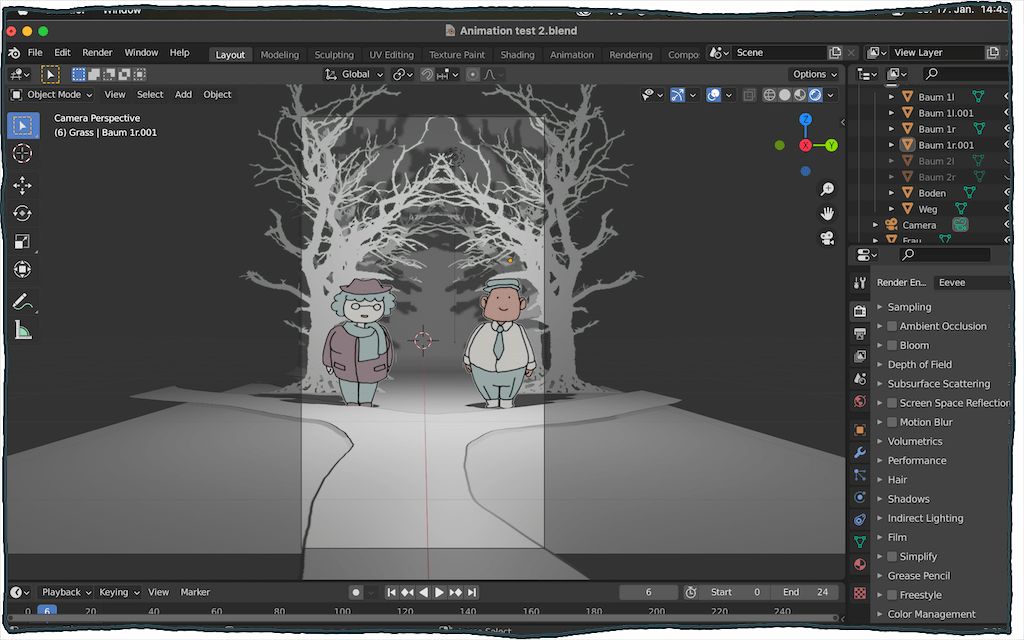1024x640 pixels.
Task: Jump to the animation end frame
Action: (472, 592)
